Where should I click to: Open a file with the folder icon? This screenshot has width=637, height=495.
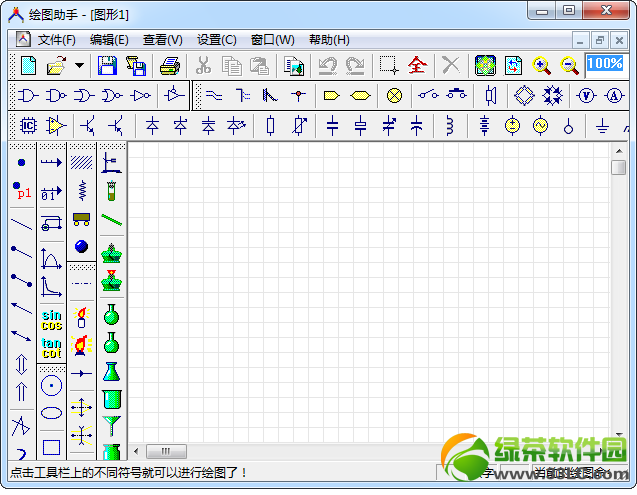coord(56,65)
